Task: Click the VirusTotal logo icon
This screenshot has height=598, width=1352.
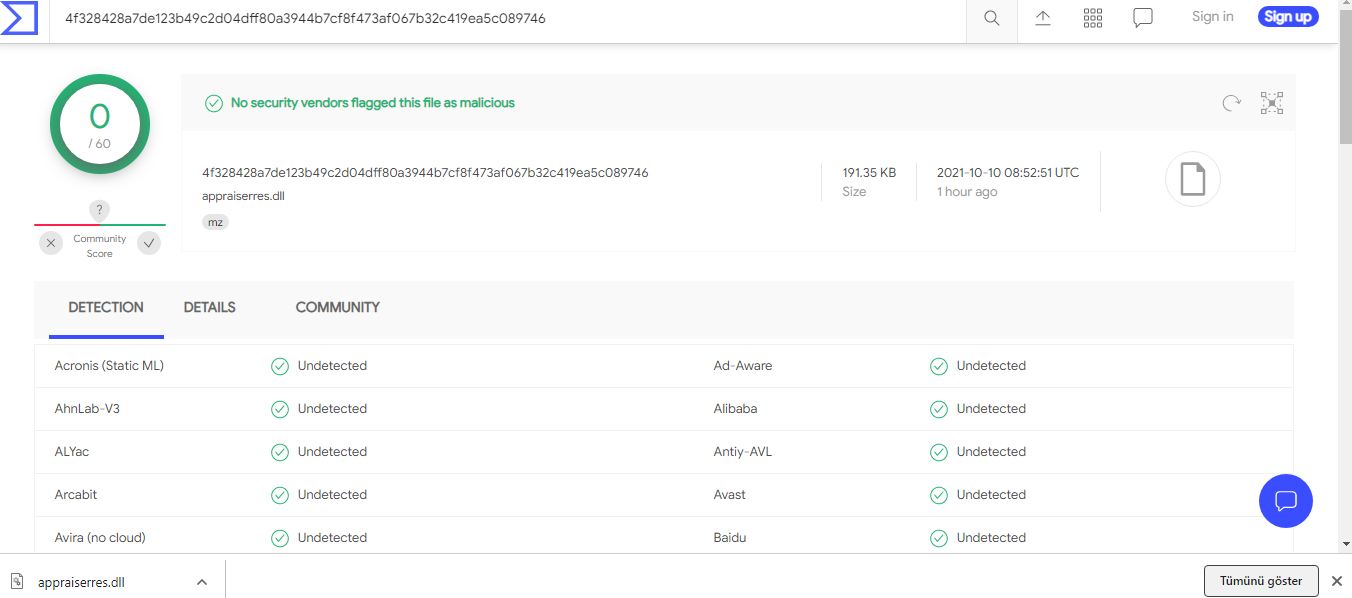Action: pos(19,18)
